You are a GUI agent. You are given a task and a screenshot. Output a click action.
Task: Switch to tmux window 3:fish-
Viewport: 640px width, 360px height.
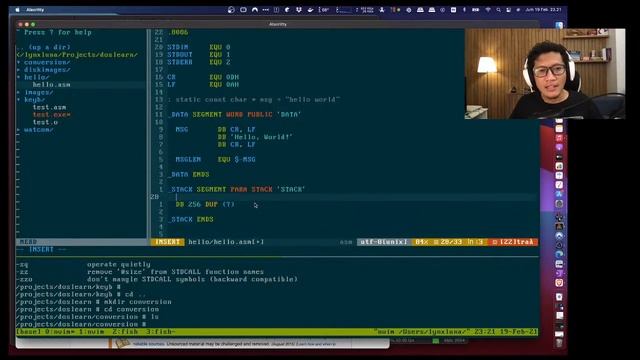[161, 332]
